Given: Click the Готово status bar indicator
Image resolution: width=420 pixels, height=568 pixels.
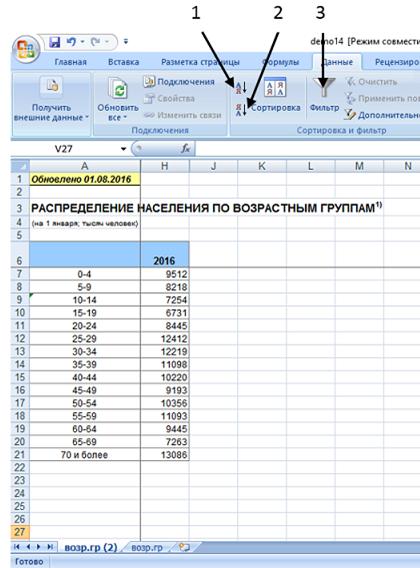Looking at the screenshot, I should click(x=29, y=562).
